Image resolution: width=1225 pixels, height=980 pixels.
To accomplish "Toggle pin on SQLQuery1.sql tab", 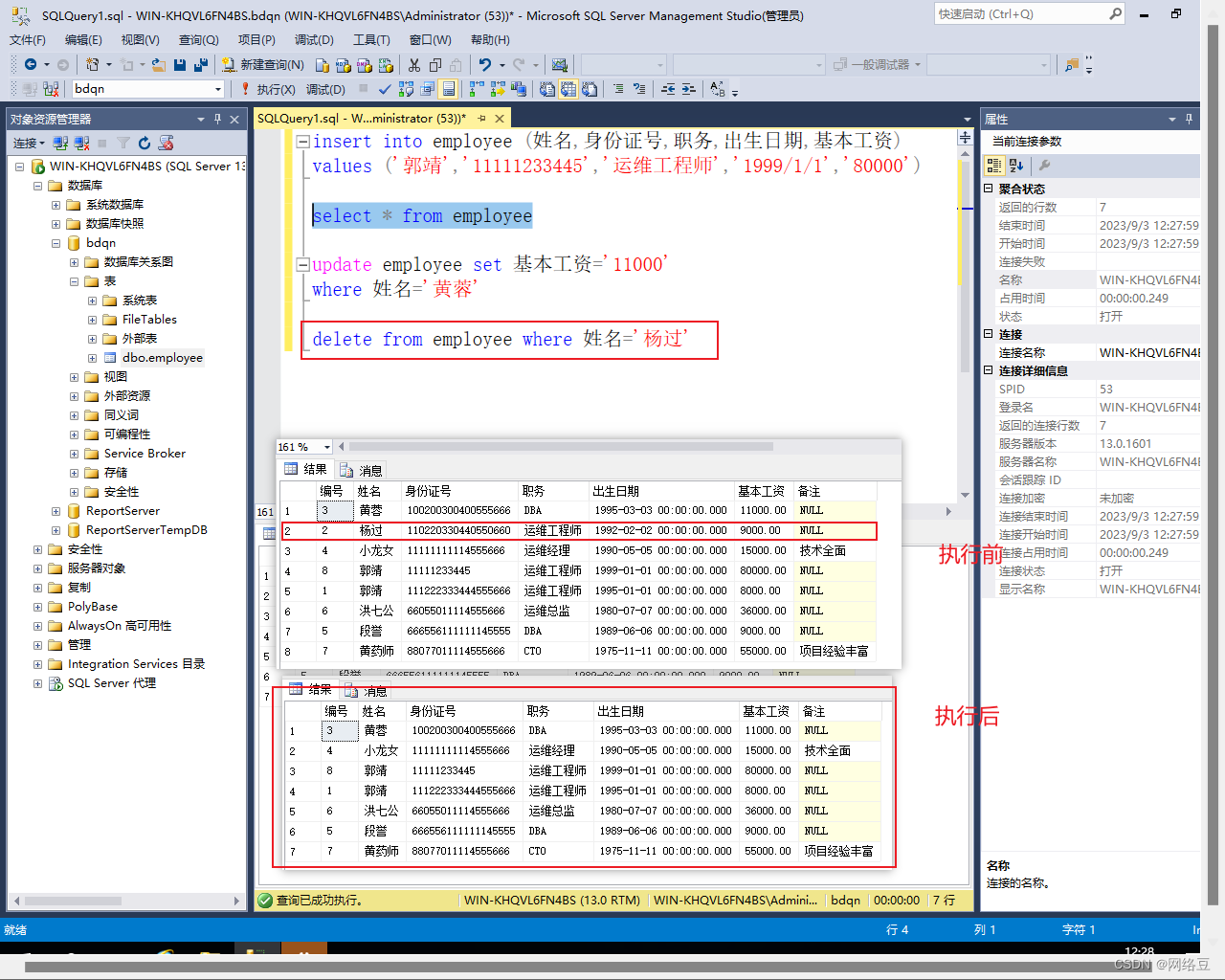I will (481, 118).
